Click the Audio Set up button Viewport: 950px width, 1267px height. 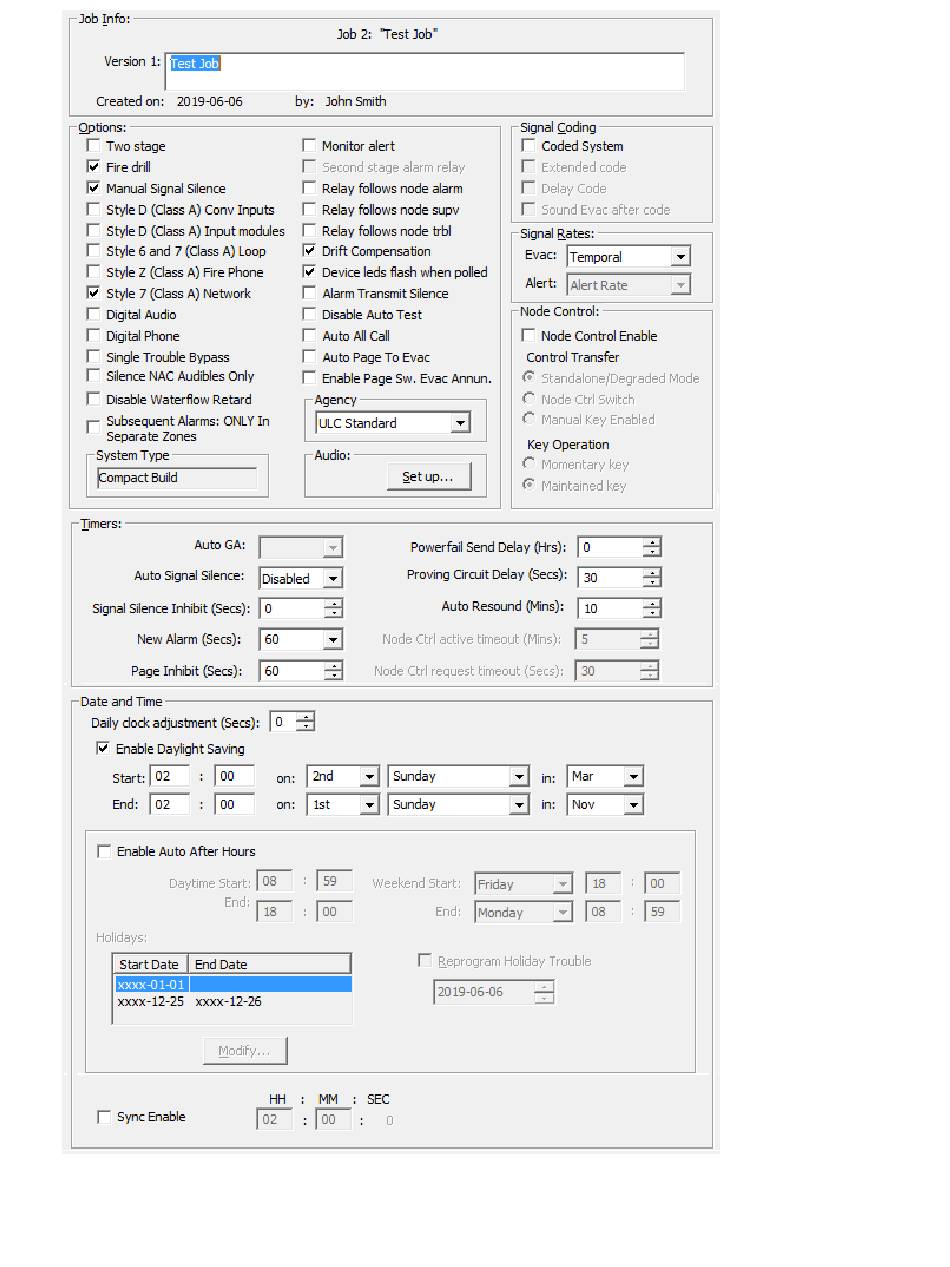(x=428, y=477)
